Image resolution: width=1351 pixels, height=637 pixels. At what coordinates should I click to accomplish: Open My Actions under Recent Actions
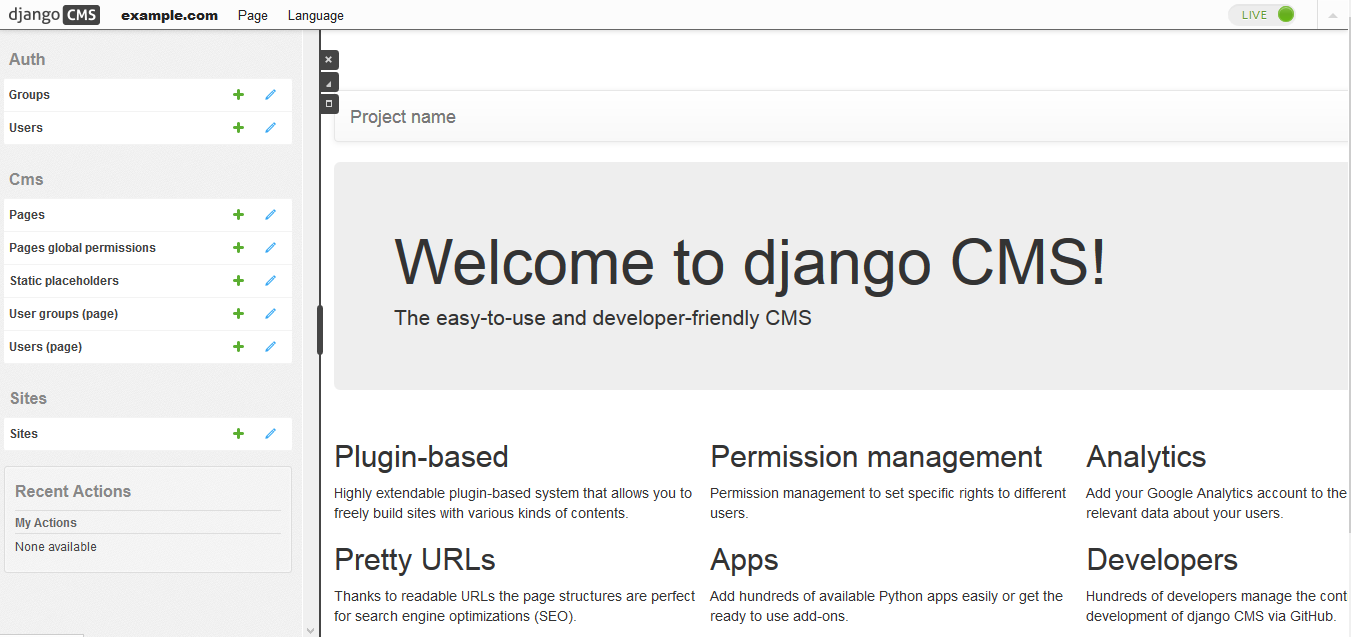pyautogui.click(x=45, y=522)
